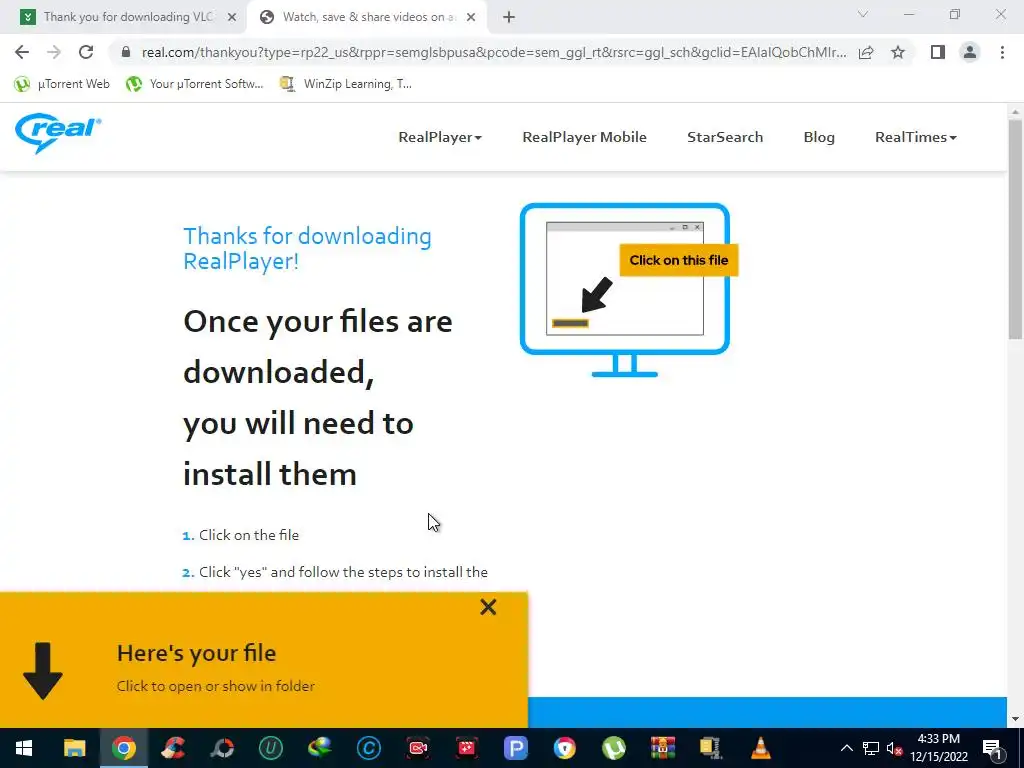Open the blue circled C taskbar app
Viewport: 1024px width, 768px height.
368,748
